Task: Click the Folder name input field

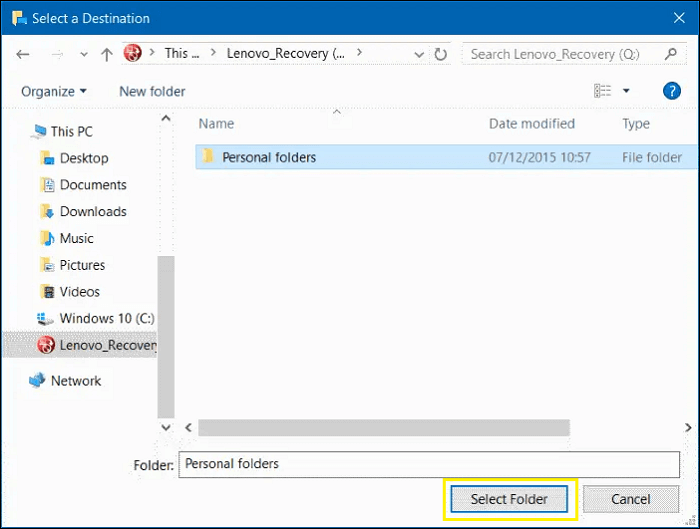Action: [429, 464]
